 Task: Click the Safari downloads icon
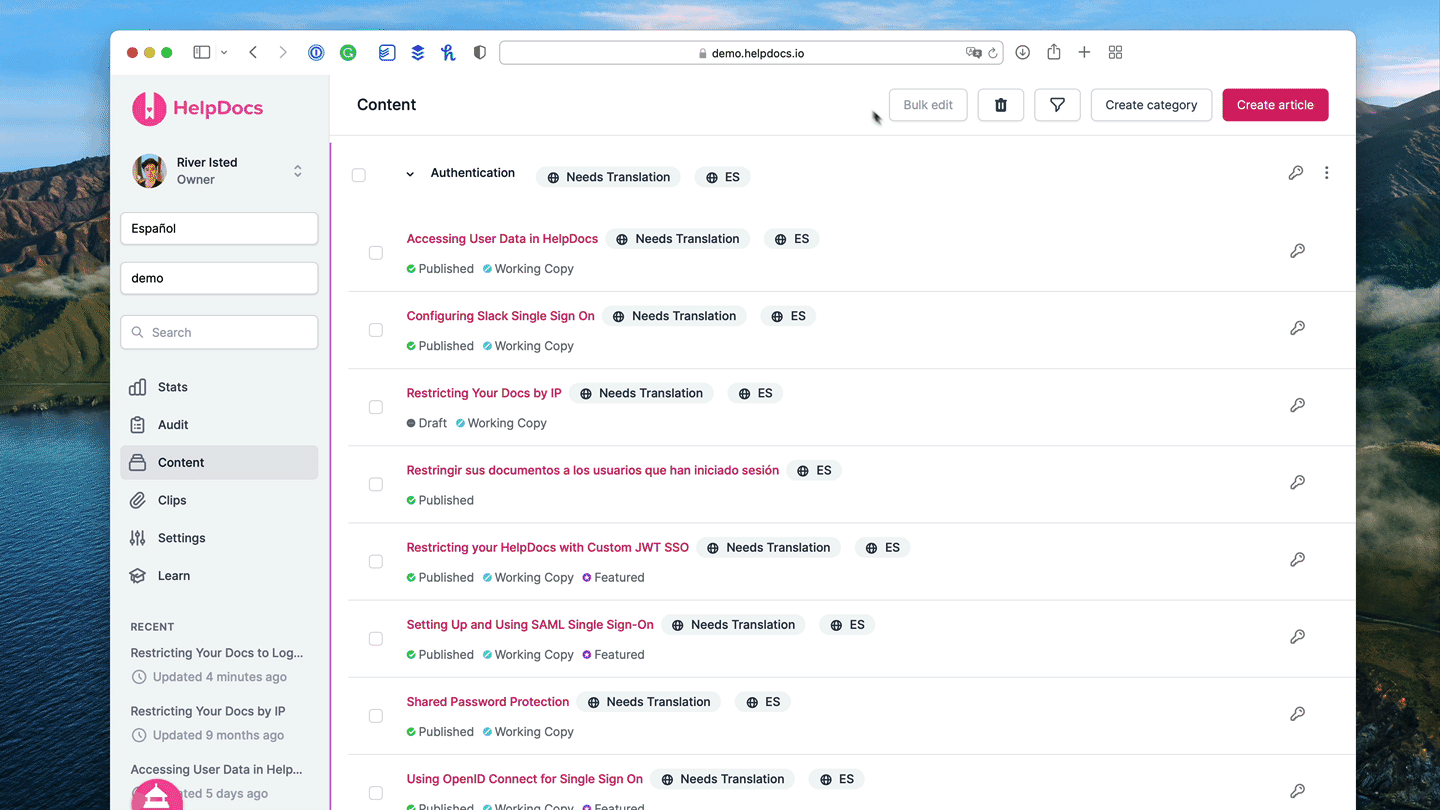[x=1022, y=52]
